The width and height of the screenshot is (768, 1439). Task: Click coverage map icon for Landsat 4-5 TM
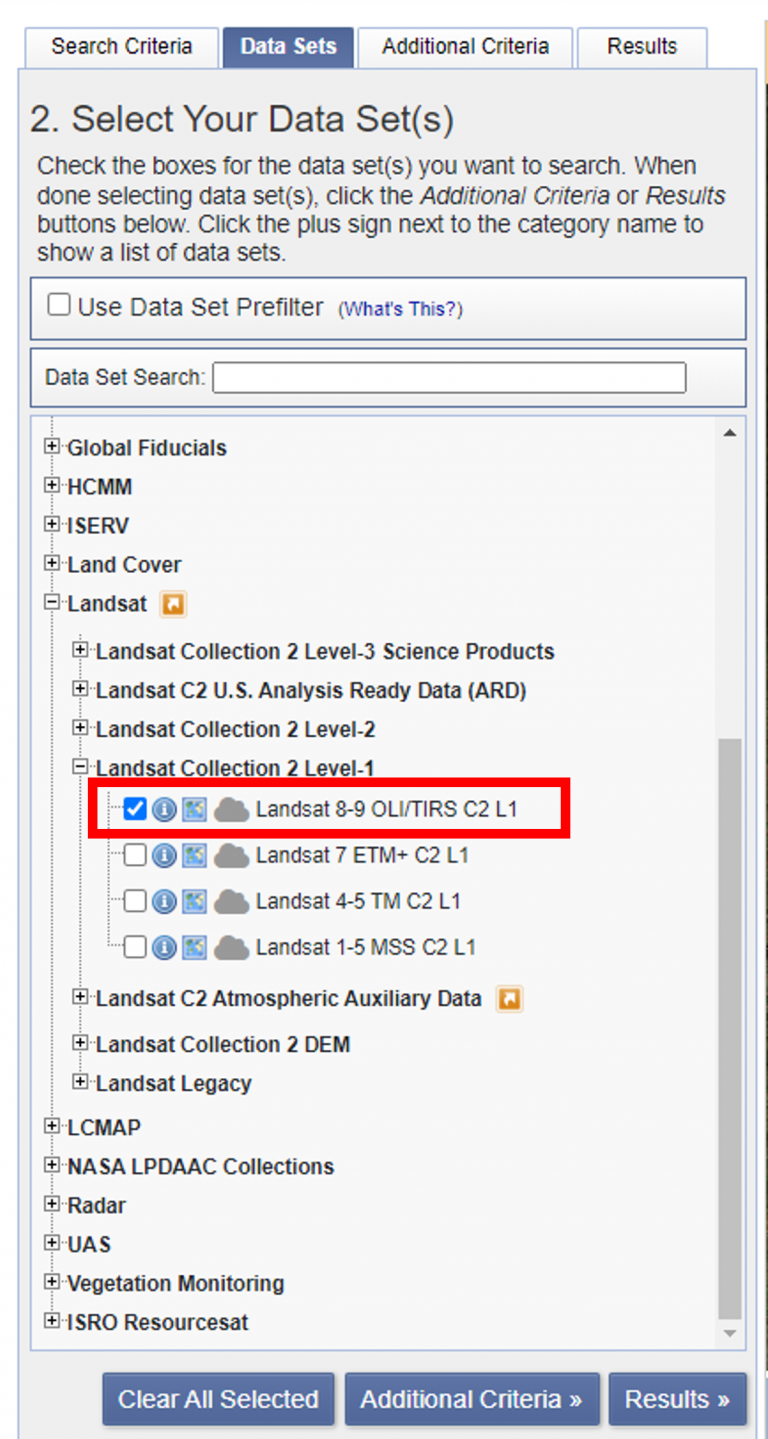point(195,901)
